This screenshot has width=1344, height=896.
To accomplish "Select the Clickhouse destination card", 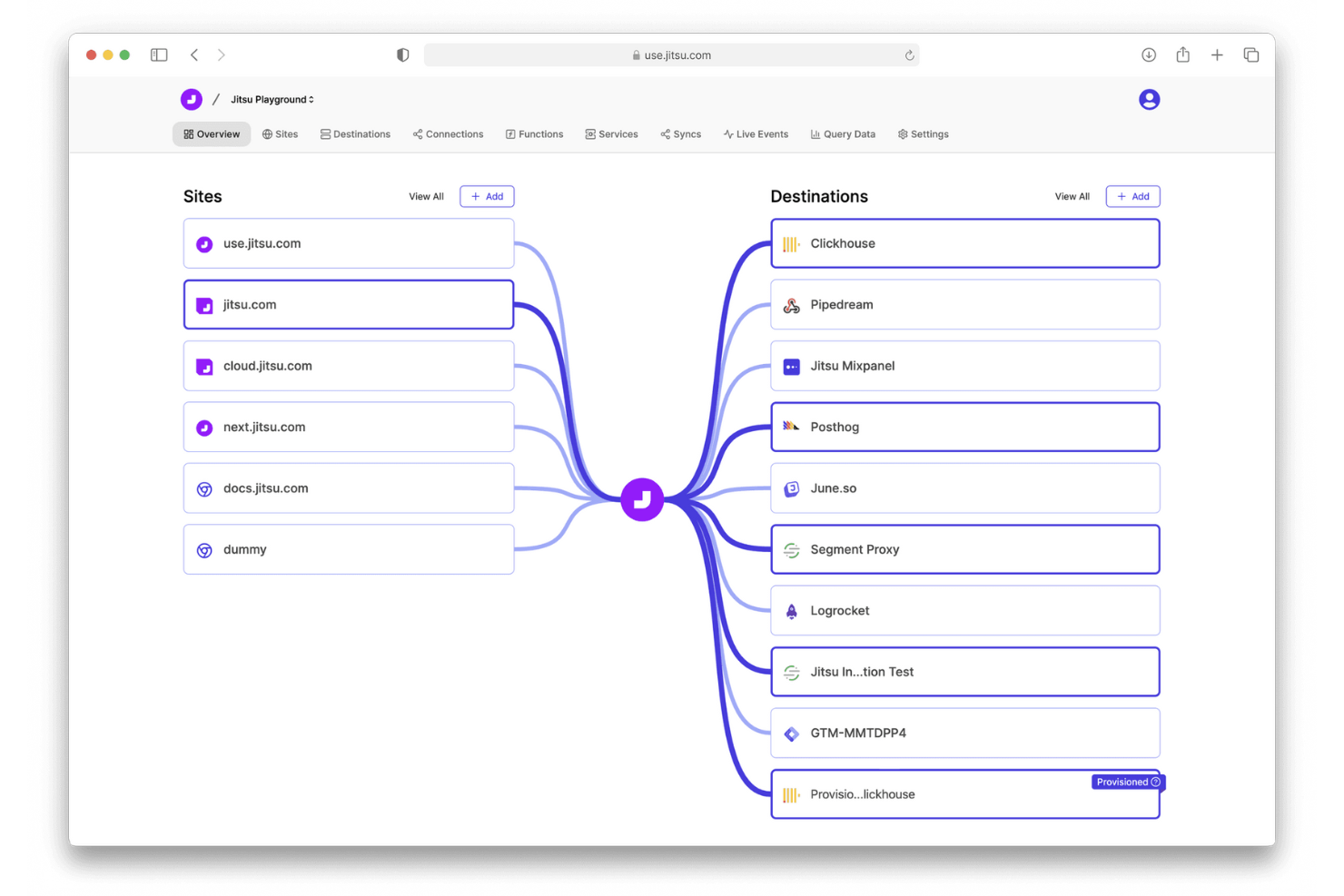I will [x=964, y=243].
